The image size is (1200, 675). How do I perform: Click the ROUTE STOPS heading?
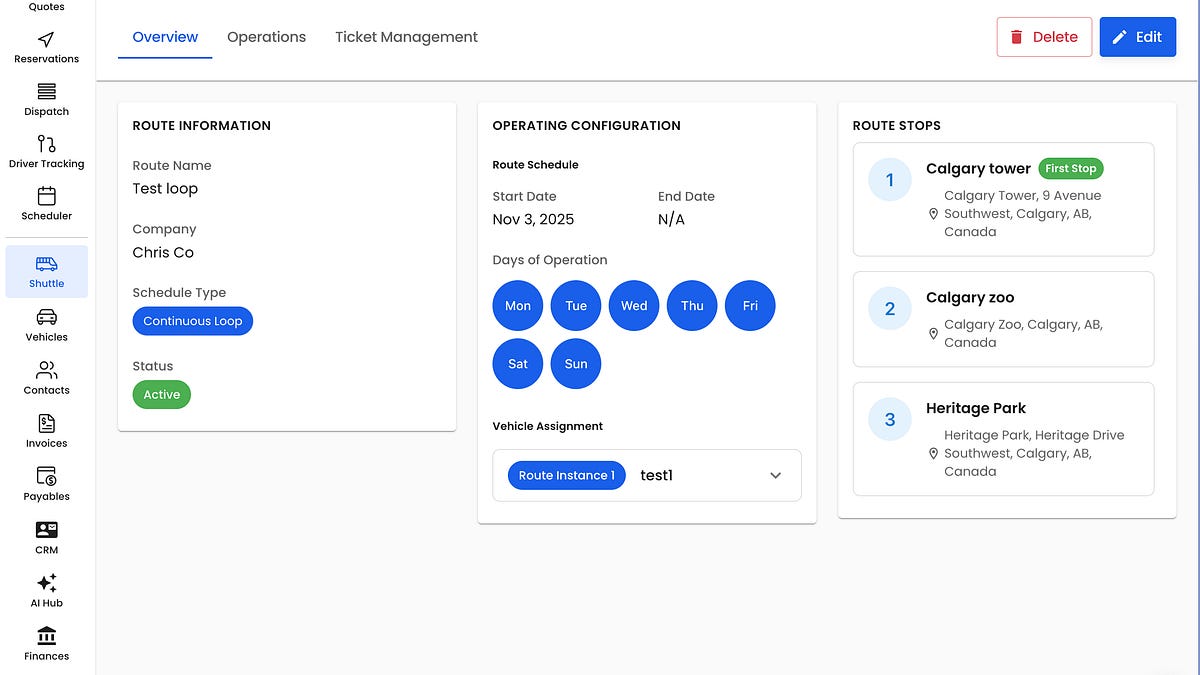(x=897, y=125)
